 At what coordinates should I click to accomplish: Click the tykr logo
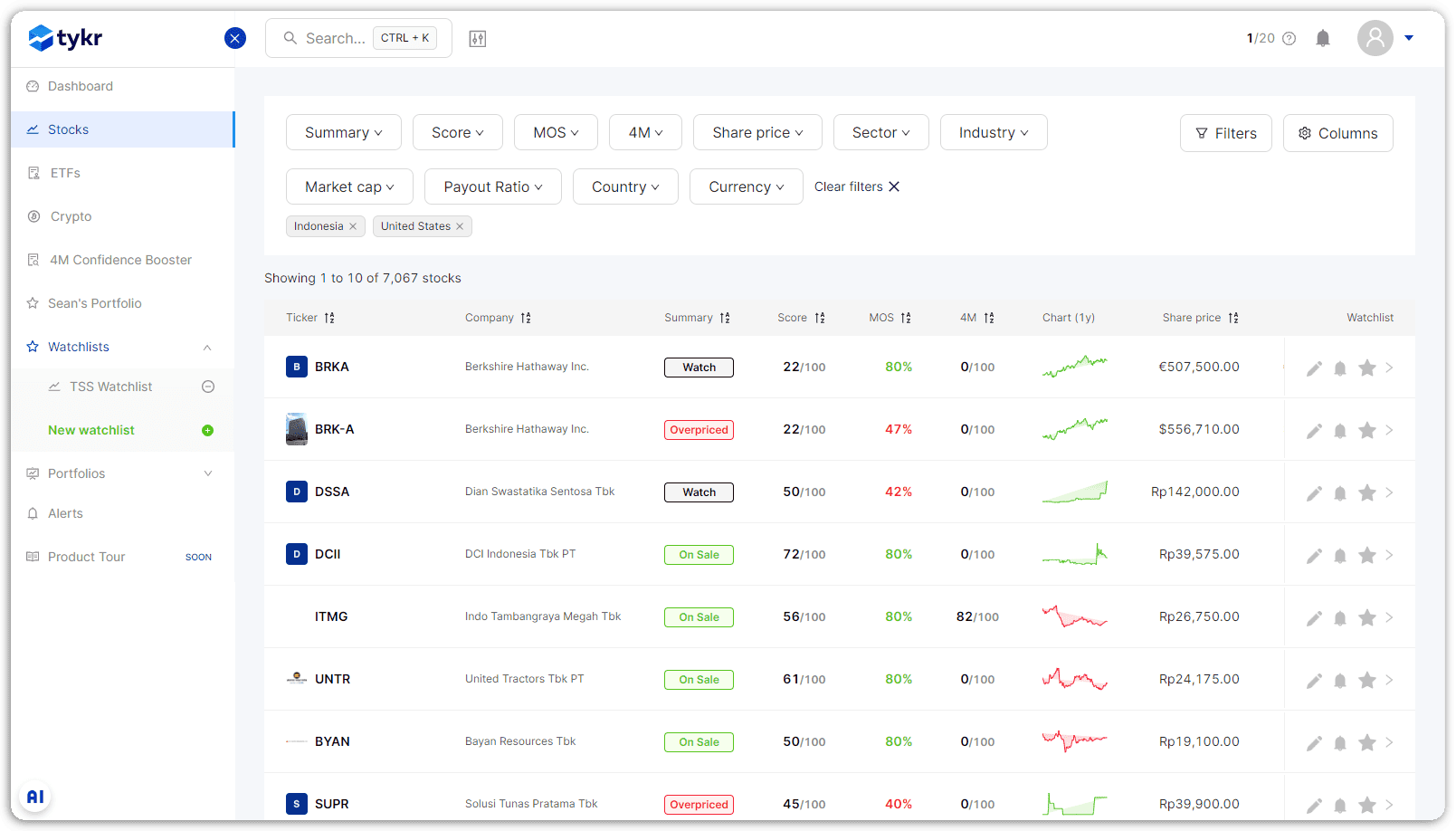click(65, 38)
